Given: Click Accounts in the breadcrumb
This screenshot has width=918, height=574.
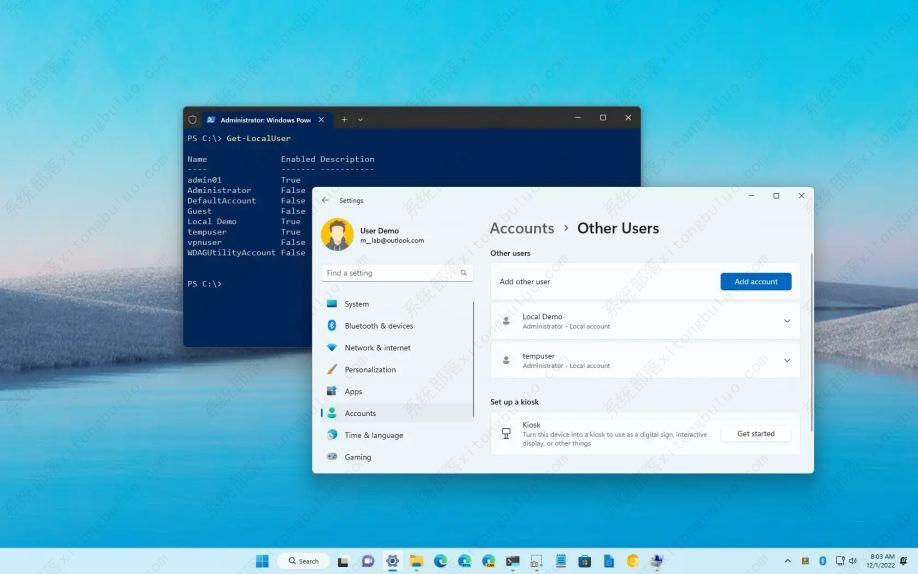Looking at the screenshot, I should click(521, 228).
